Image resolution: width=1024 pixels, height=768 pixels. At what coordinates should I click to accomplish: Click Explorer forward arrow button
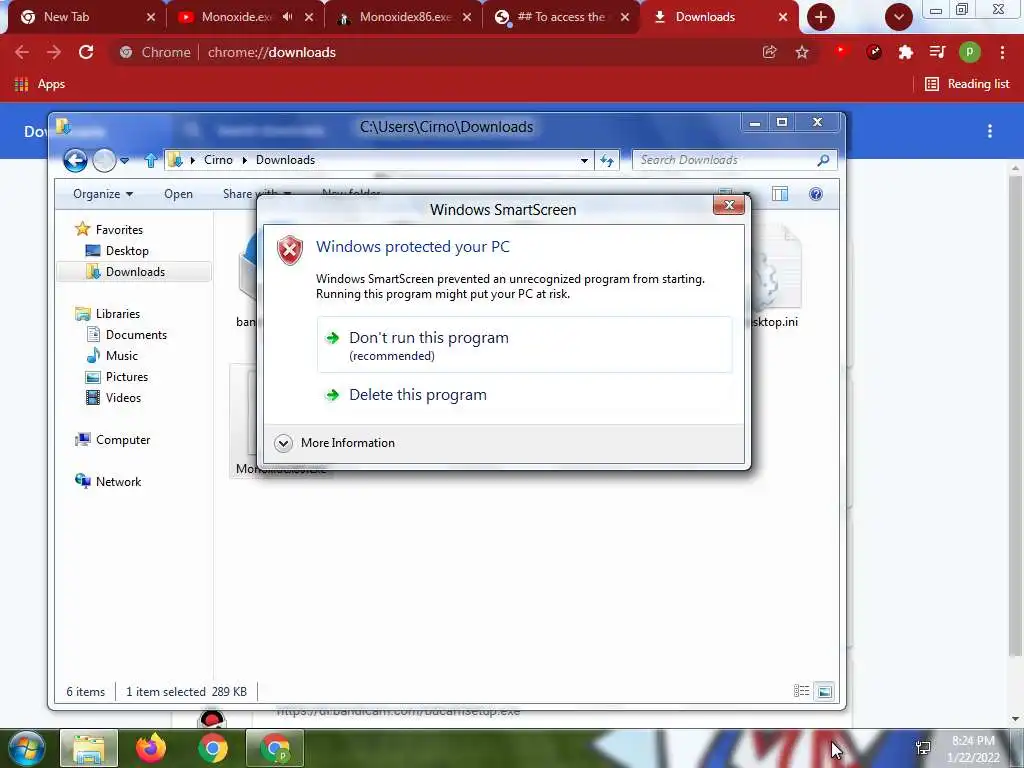[104, 160]
